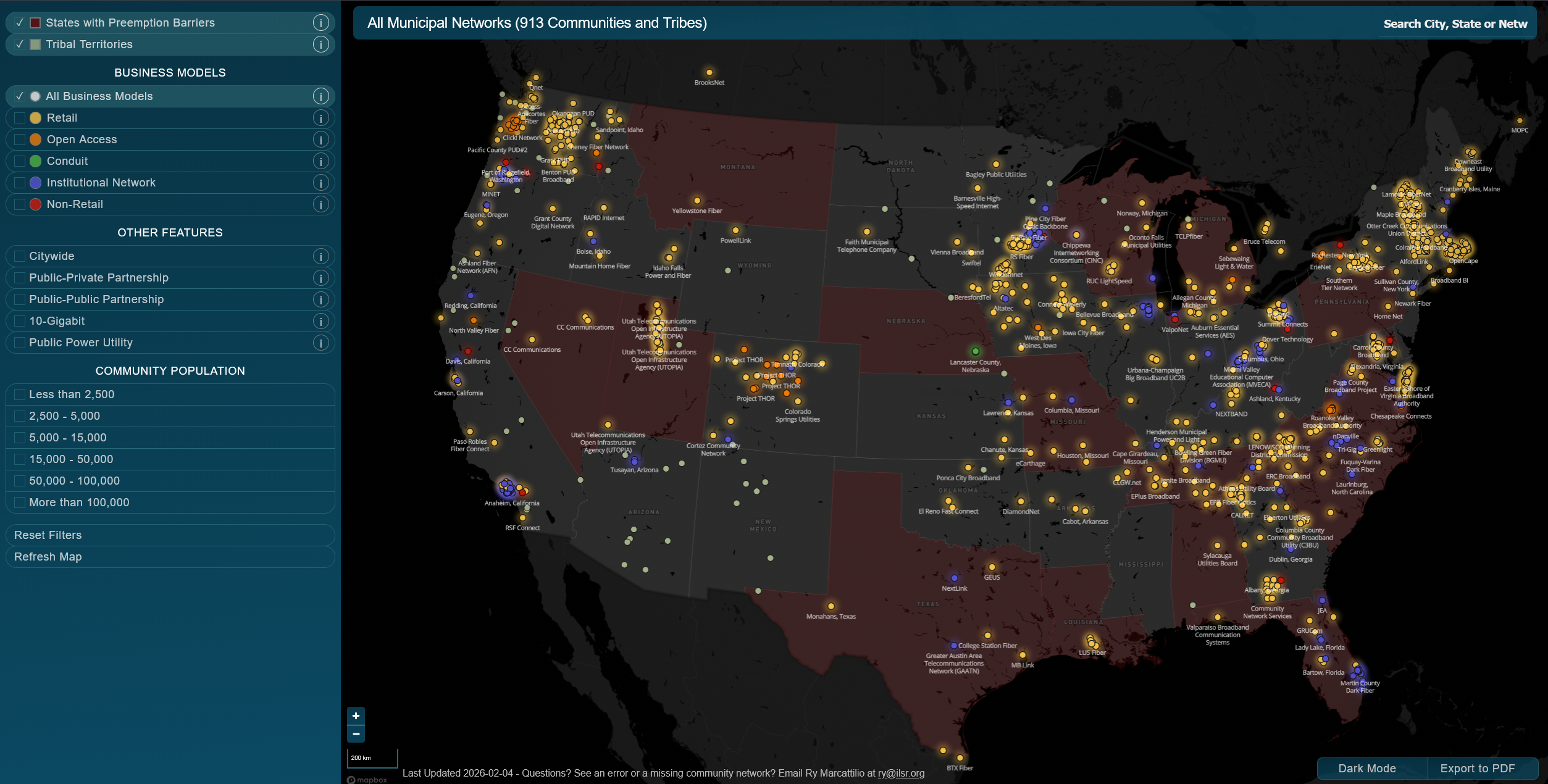1548x784 pixels.
Task: Show info for Institutional Network
Action: tap(320, 183)
